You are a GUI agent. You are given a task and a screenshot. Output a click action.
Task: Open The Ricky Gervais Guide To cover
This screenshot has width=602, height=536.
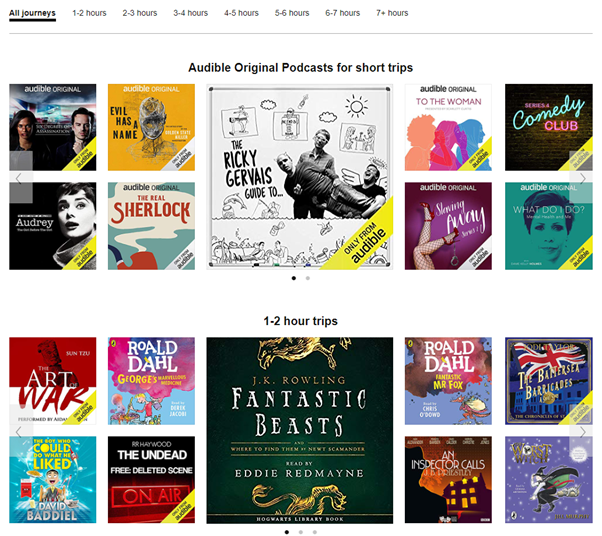299,177
